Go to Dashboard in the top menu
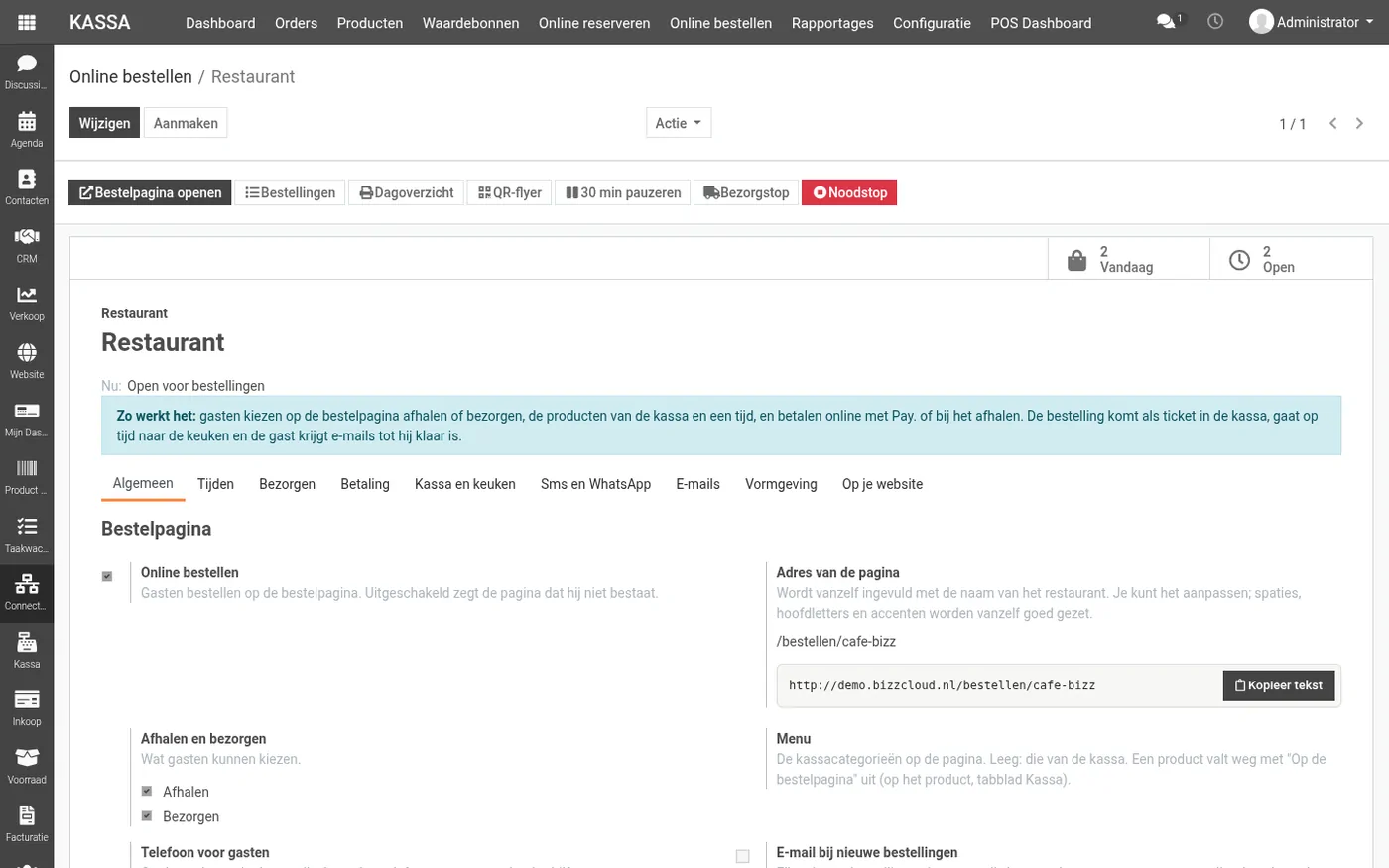 click(220, 22)
